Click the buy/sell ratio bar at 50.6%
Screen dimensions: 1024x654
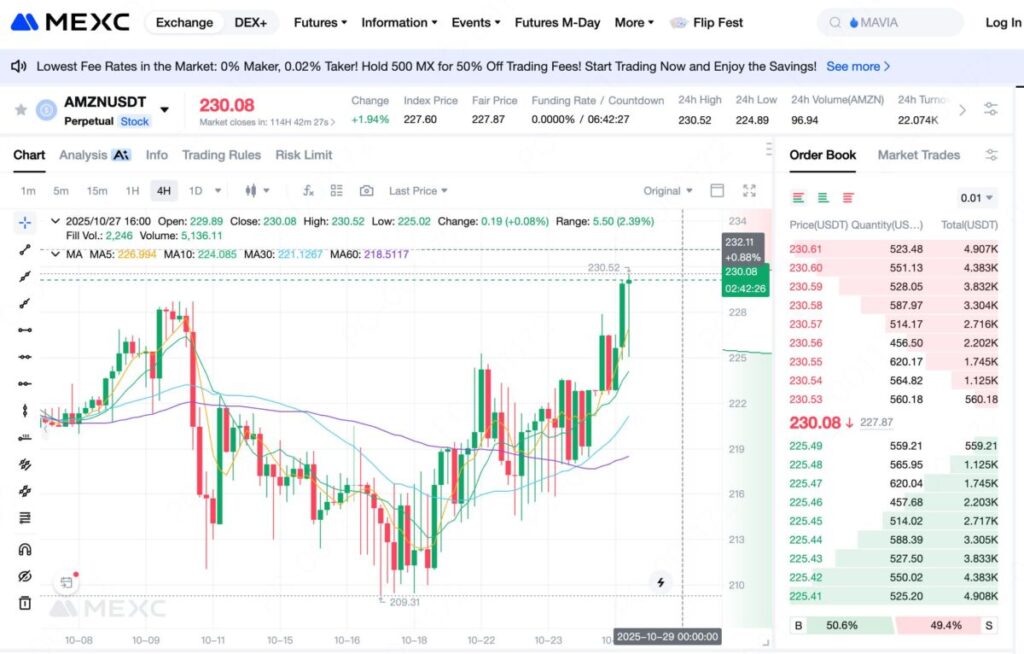[842, 625]
